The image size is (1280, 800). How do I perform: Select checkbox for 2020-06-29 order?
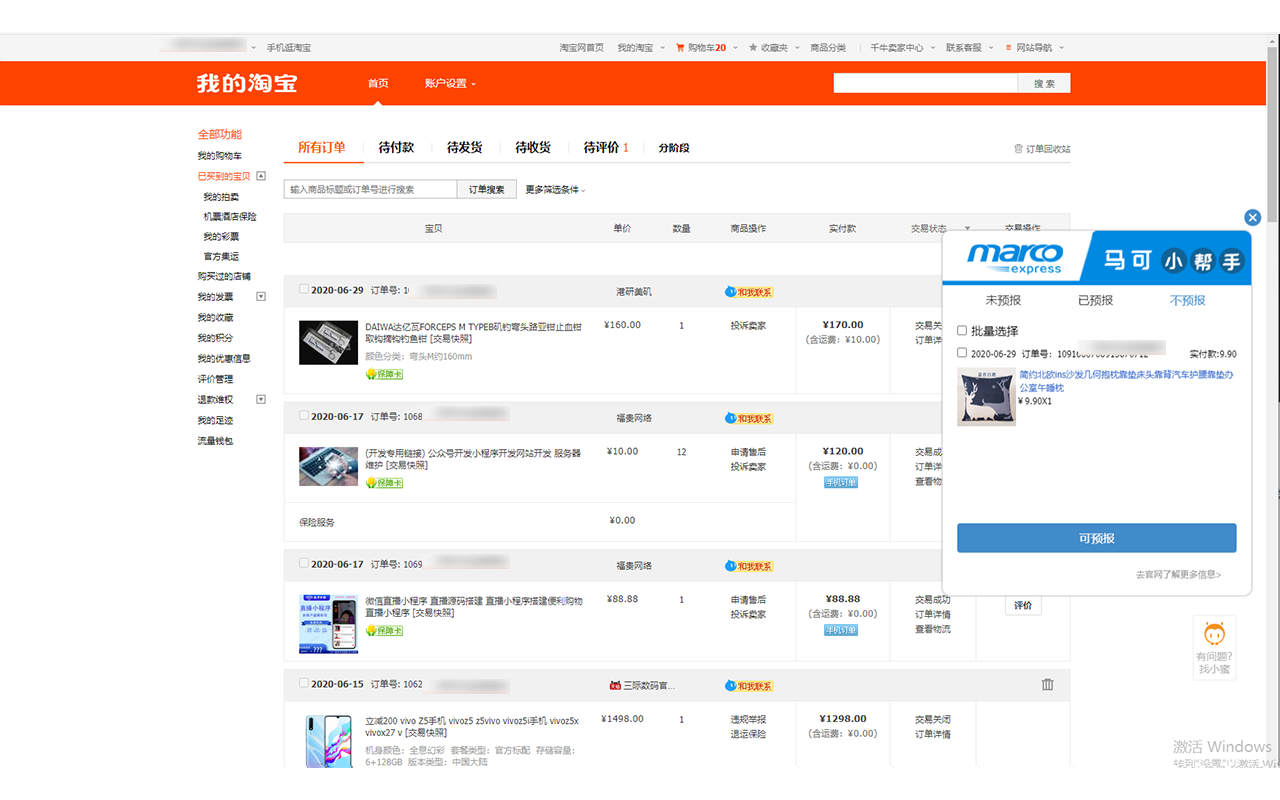304,289
